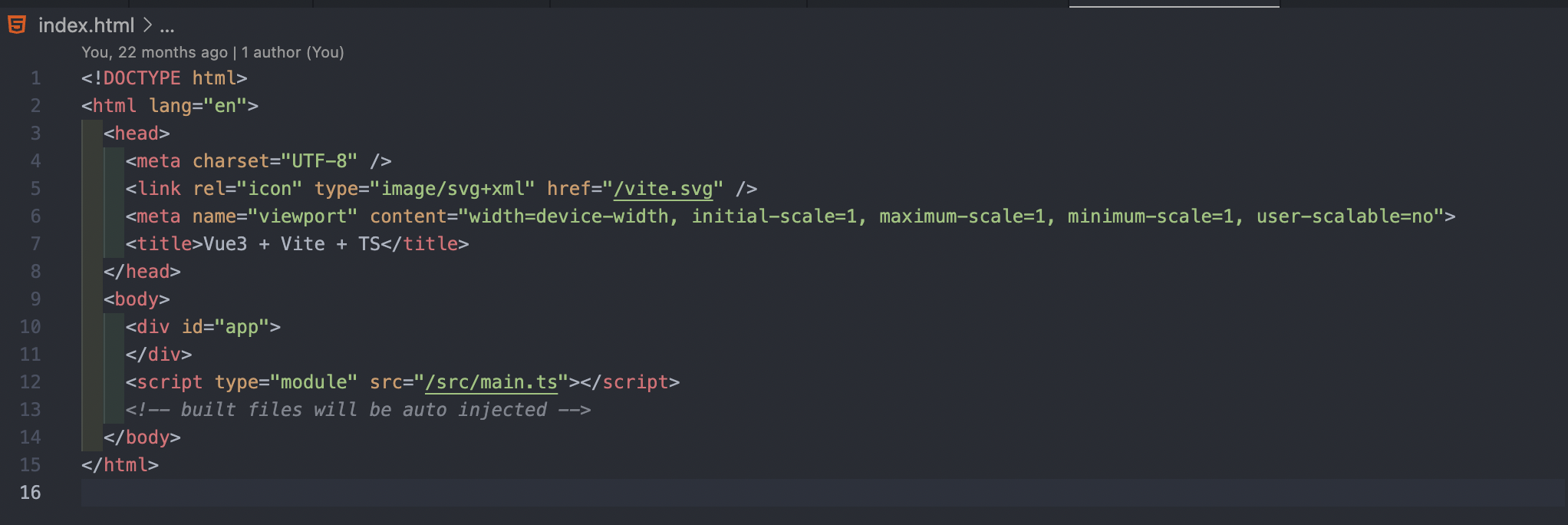Expand breadcrumb chevron after index.html
This screenshot has height=525, width=1568.
point(147,25)
